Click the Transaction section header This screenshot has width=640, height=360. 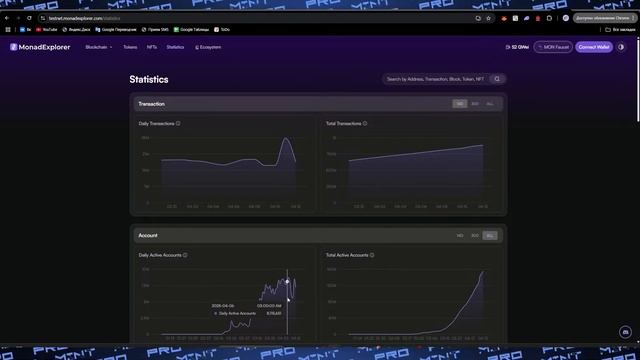click(318, 104)
